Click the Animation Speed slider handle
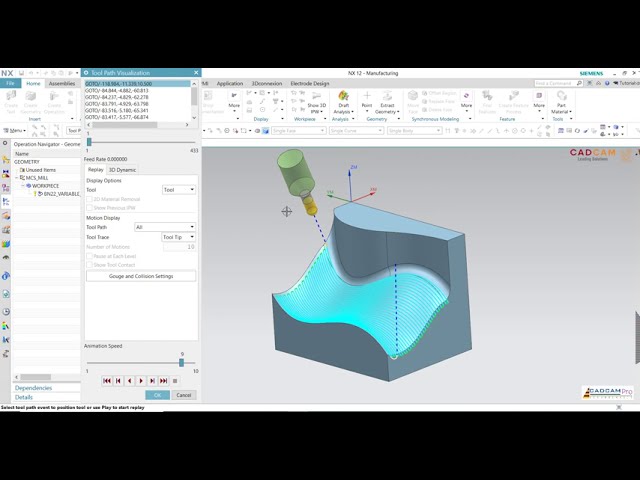Image resolution: width=640 pixels, height=480 pixels. [182, 362]
